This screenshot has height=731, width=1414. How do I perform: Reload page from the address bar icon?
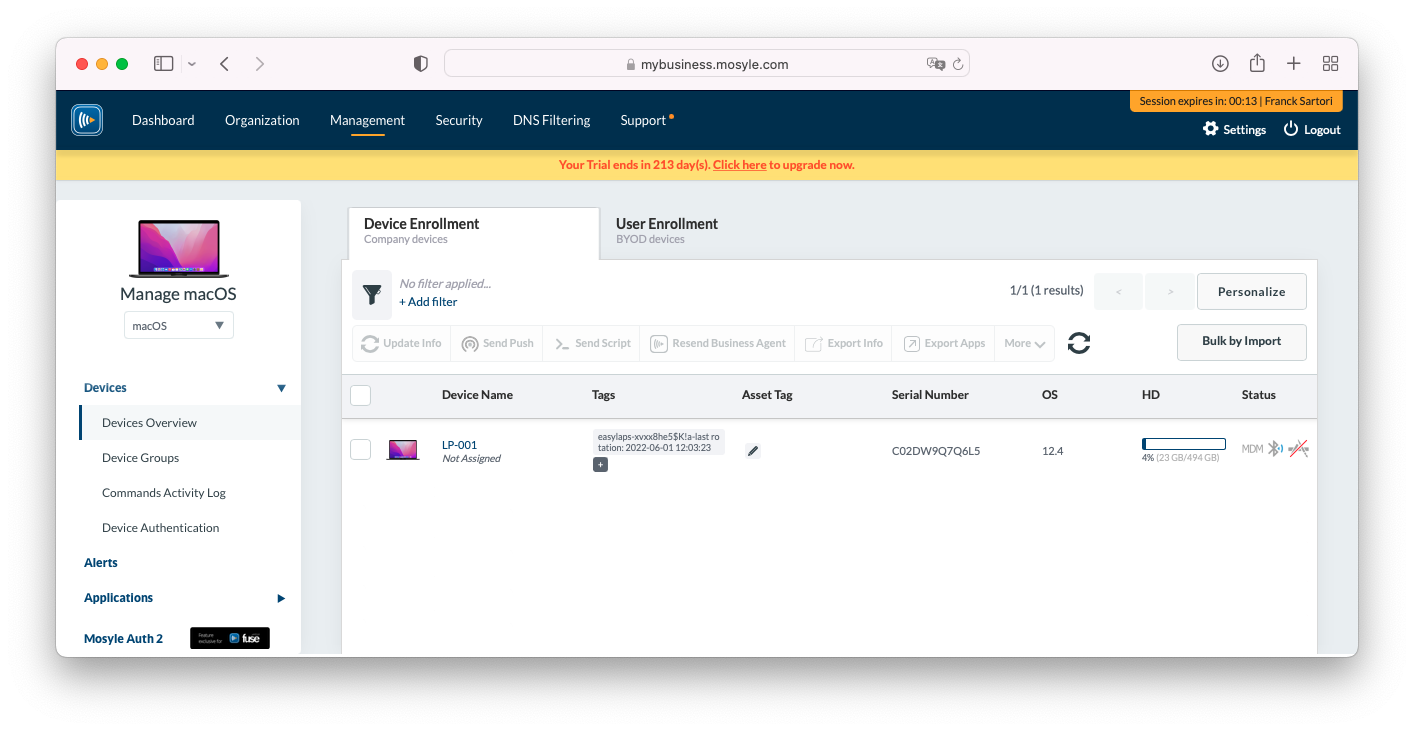[958, 64]
